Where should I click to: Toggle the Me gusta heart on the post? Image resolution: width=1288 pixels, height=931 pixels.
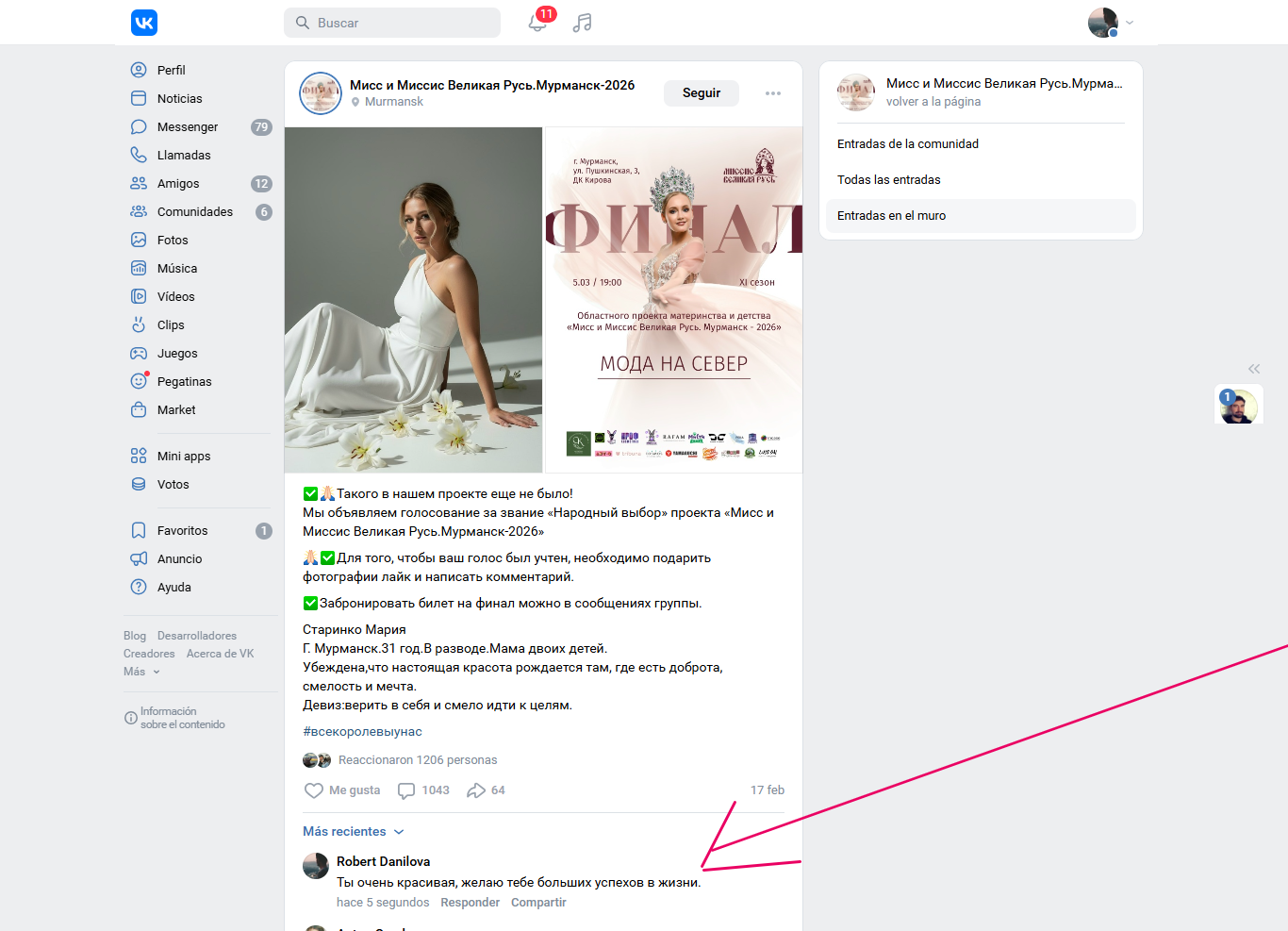coord(314,790)
